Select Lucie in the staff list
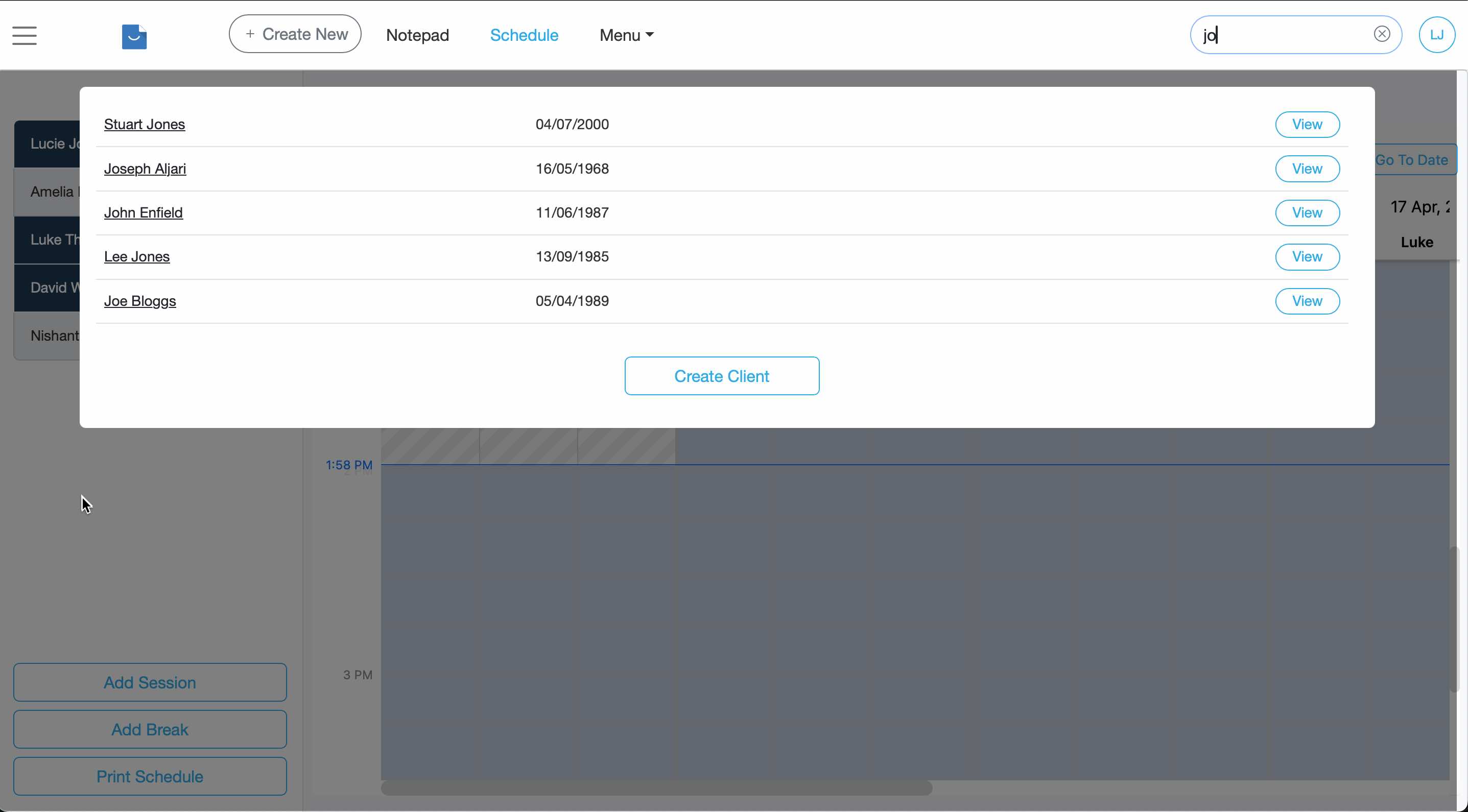Viewport: 1468px width, 812px height. click(x=48, y=144)
